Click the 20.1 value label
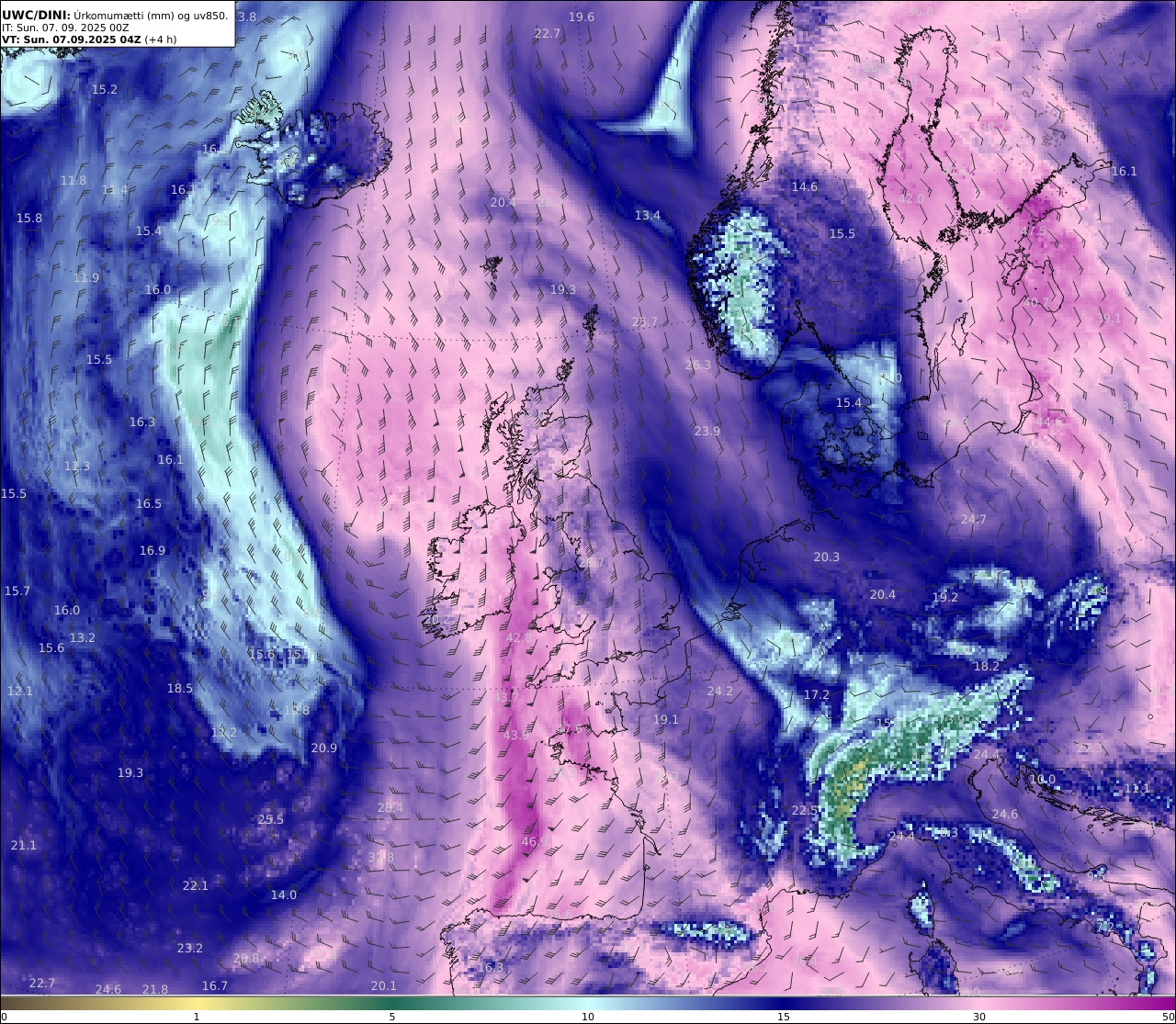This screenshot has height=1024, width=1176. (384, 986)
